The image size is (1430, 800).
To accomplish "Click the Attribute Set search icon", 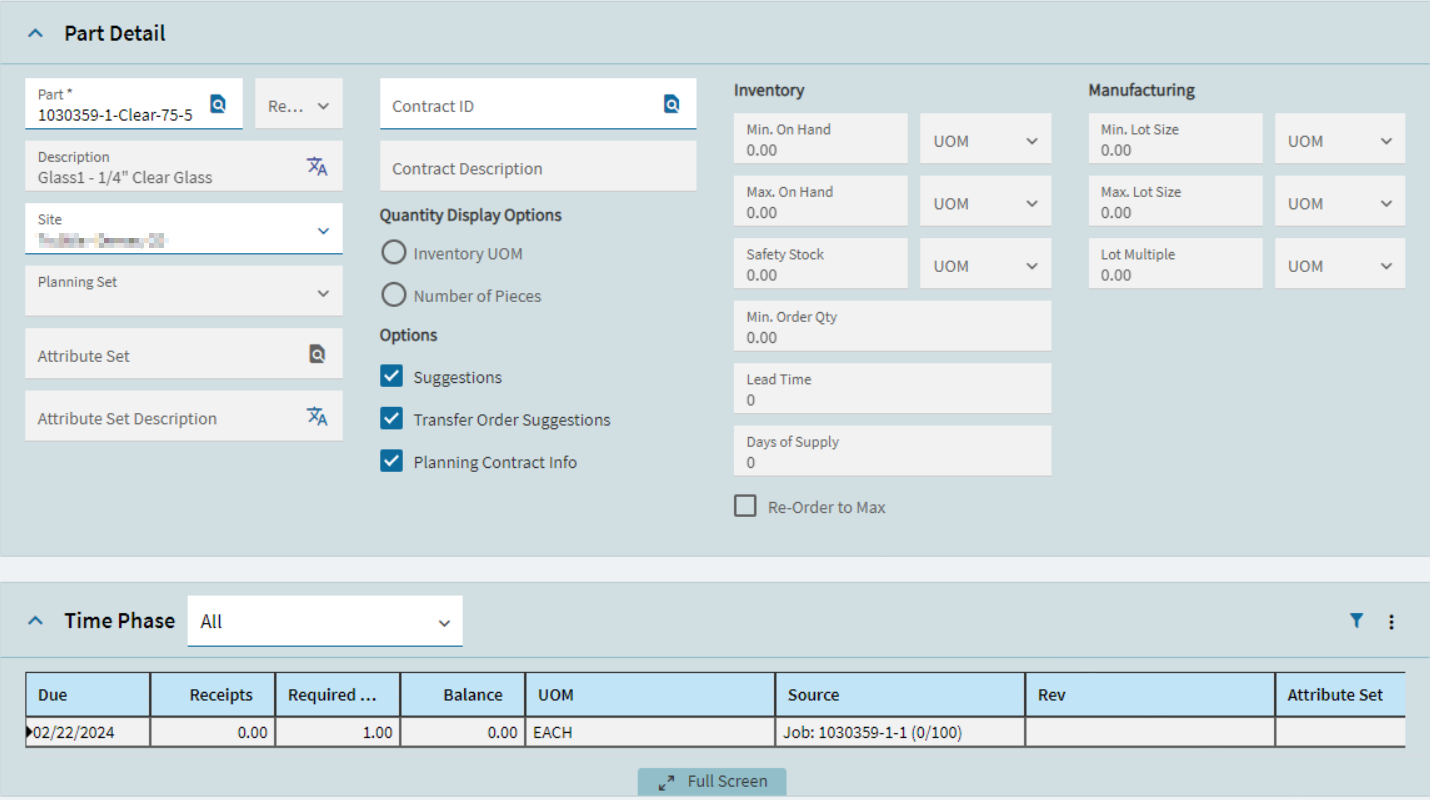I will tap(317, 354).
